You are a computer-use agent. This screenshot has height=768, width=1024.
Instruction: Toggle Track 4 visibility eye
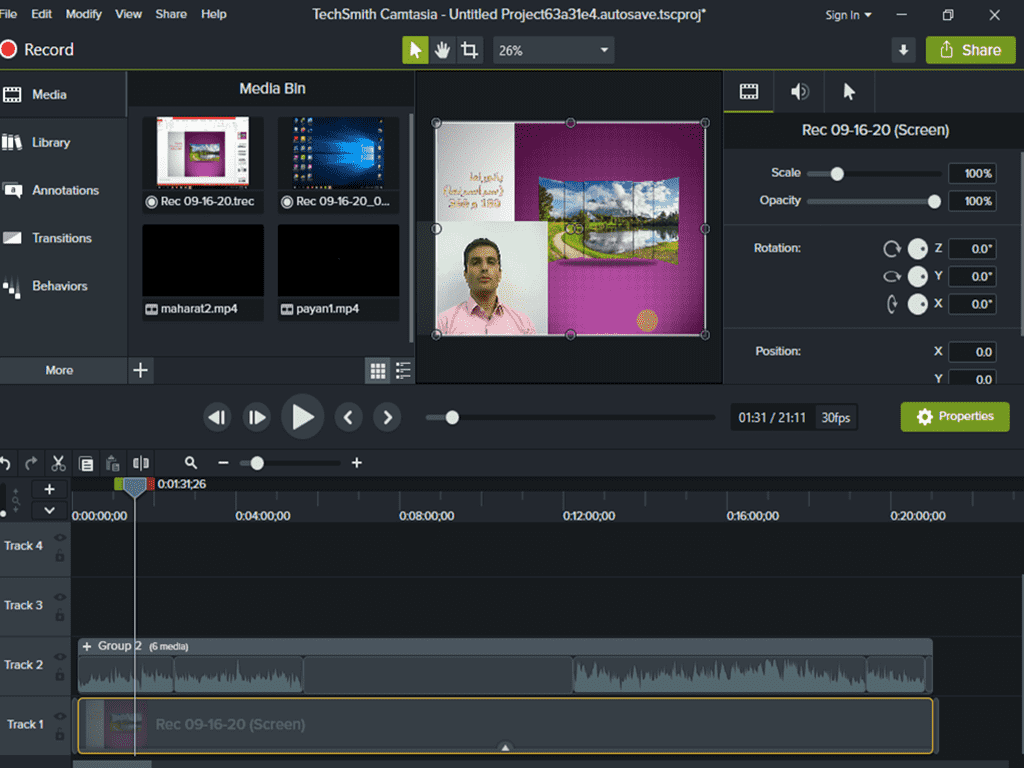(60, 537)
